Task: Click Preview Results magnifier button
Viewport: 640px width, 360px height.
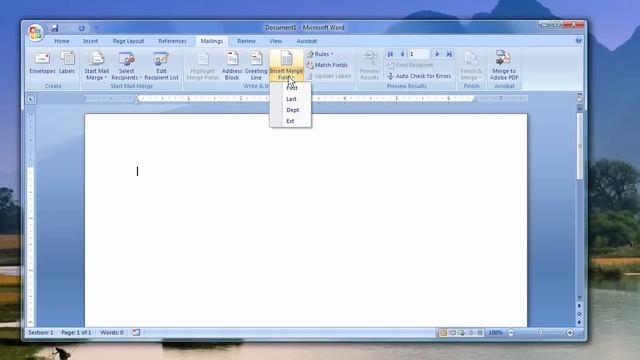Action: pos(370,65)
